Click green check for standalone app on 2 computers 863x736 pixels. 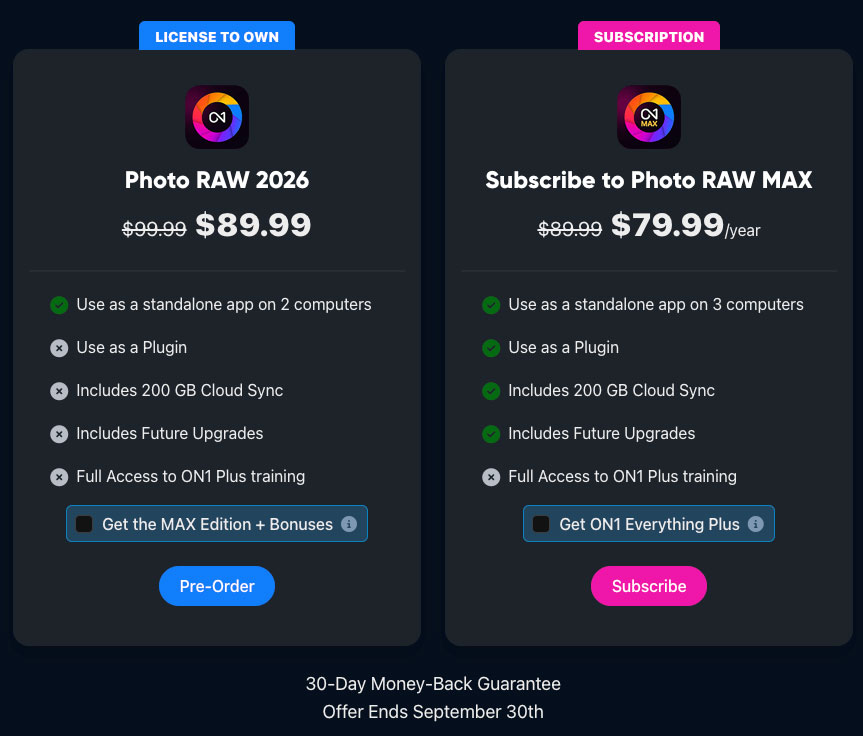point(59,305)
